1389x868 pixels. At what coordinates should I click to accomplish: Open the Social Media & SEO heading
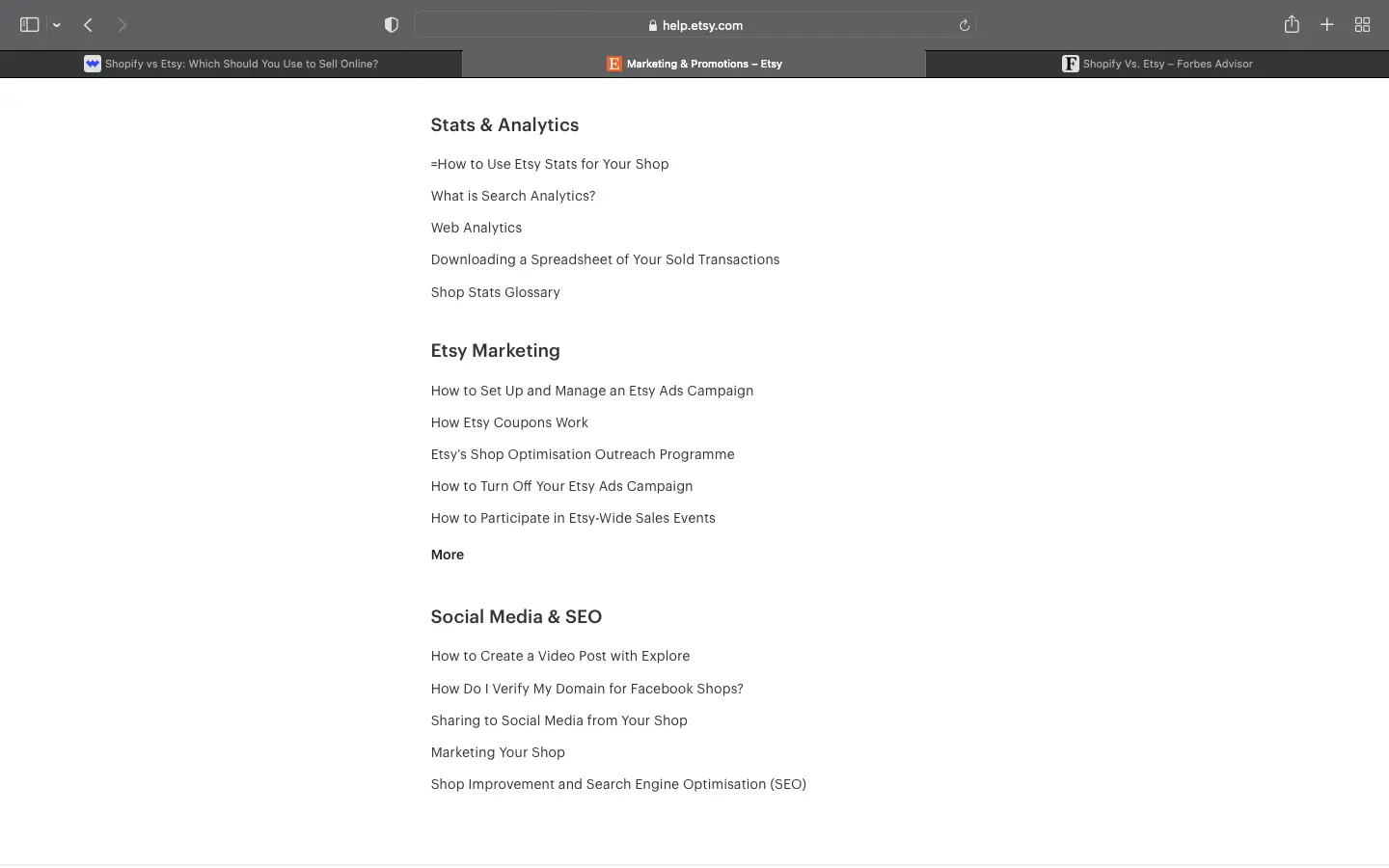tap(516, 617)
